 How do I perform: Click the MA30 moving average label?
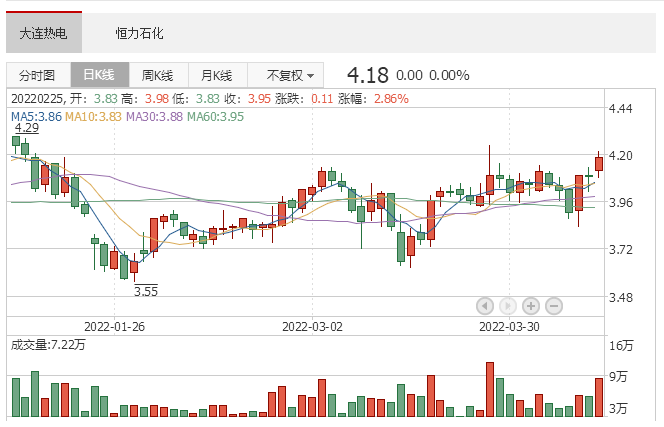(154, 116)
